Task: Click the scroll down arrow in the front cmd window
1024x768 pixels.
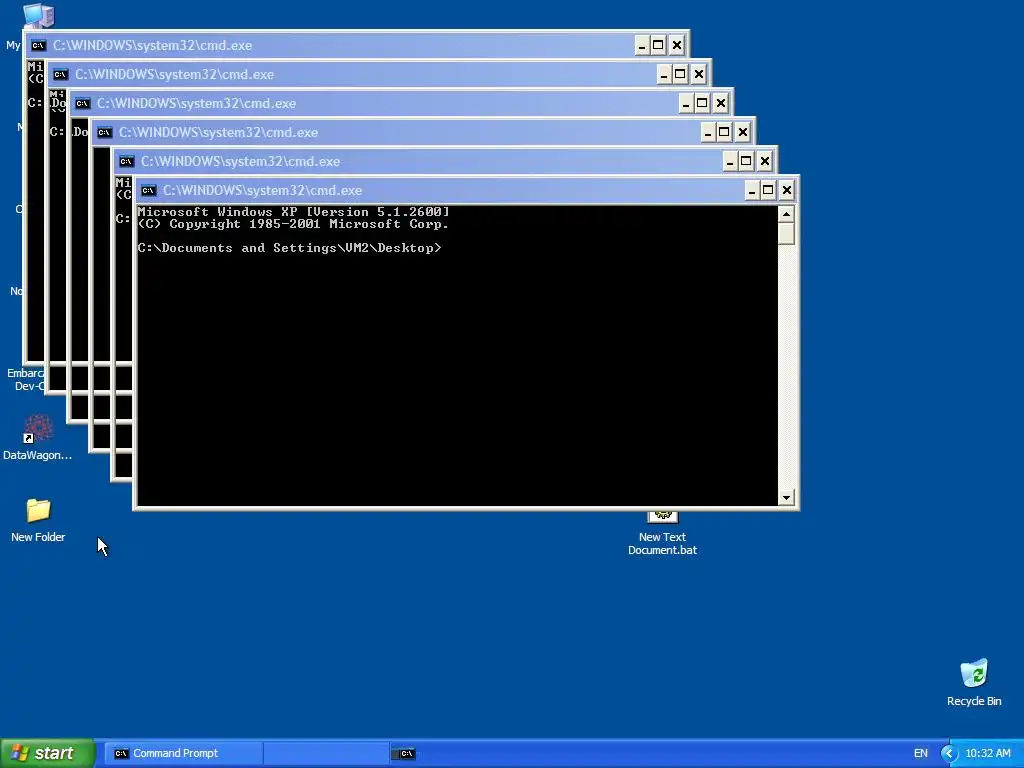Action: click(786, 498)
